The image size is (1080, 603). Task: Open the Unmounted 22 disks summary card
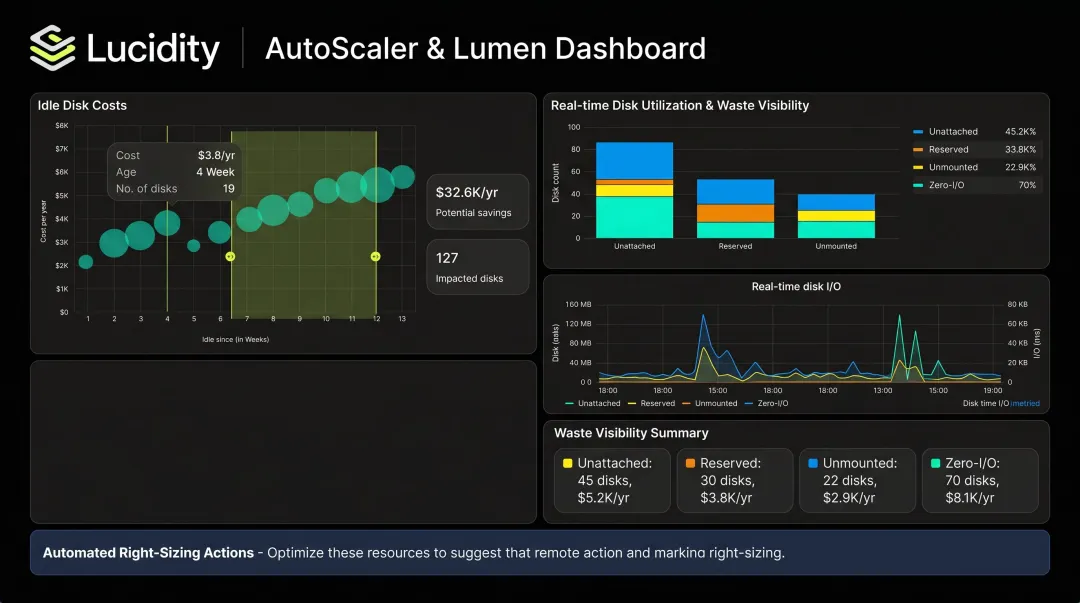(857, 480)
